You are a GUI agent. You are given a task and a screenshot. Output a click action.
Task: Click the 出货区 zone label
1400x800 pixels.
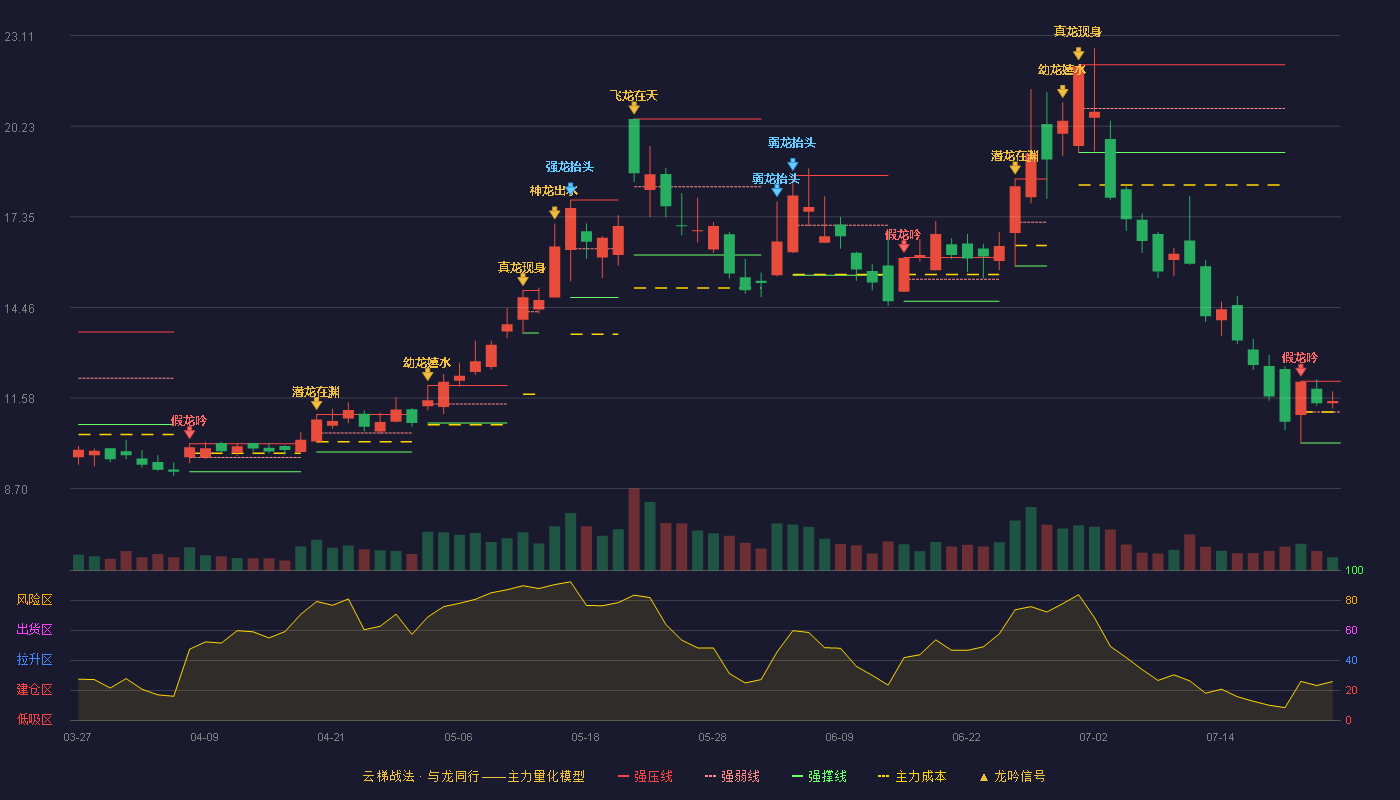tap(34, 630)
